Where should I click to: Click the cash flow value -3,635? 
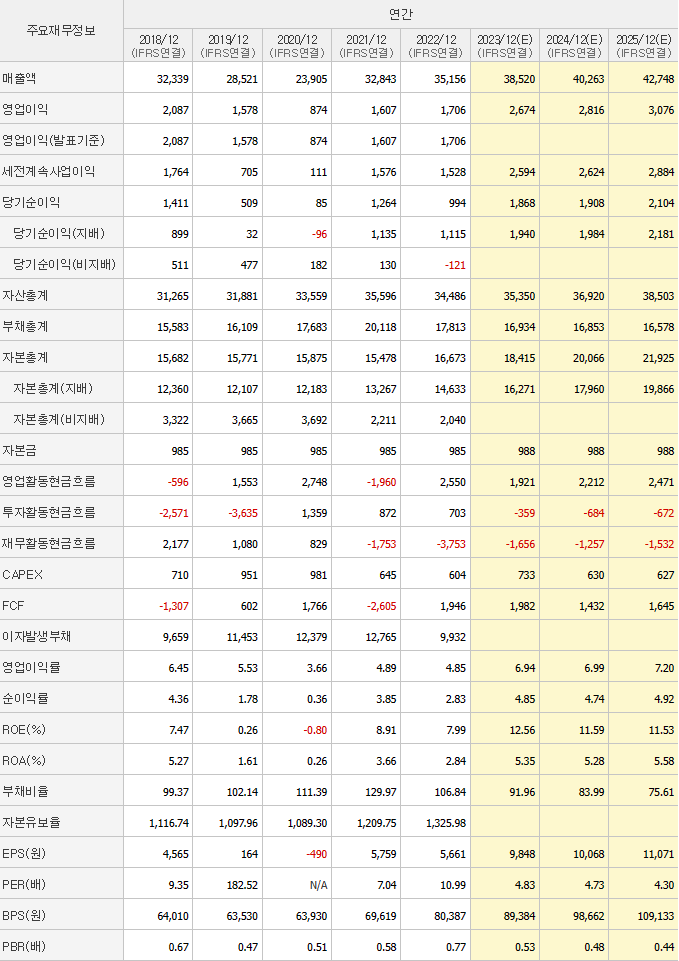(x=243, y=513)
